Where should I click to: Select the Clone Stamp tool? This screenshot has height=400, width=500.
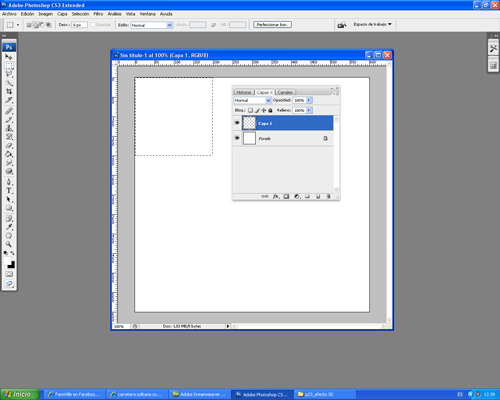(x=9, y=128)
